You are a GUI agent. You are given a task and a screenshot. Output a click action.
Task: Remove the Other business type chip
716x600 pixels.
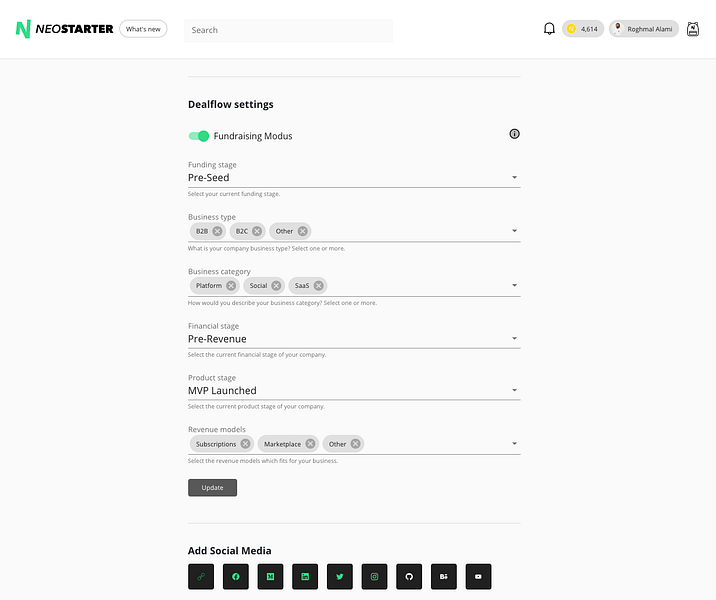303,231
